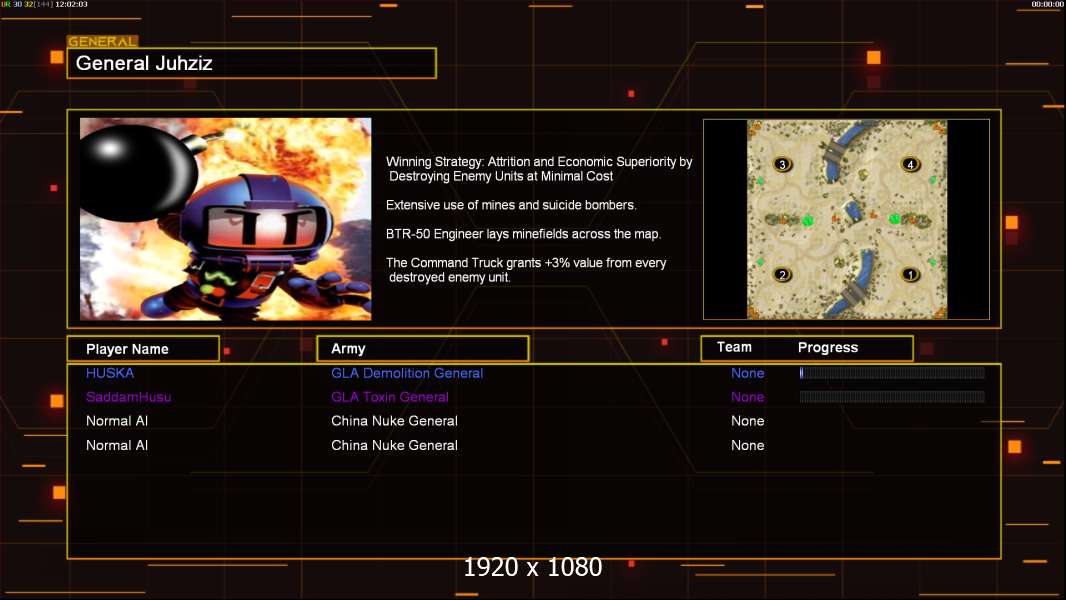Click the team None value for SaddamHusu

tap(748, 397)
